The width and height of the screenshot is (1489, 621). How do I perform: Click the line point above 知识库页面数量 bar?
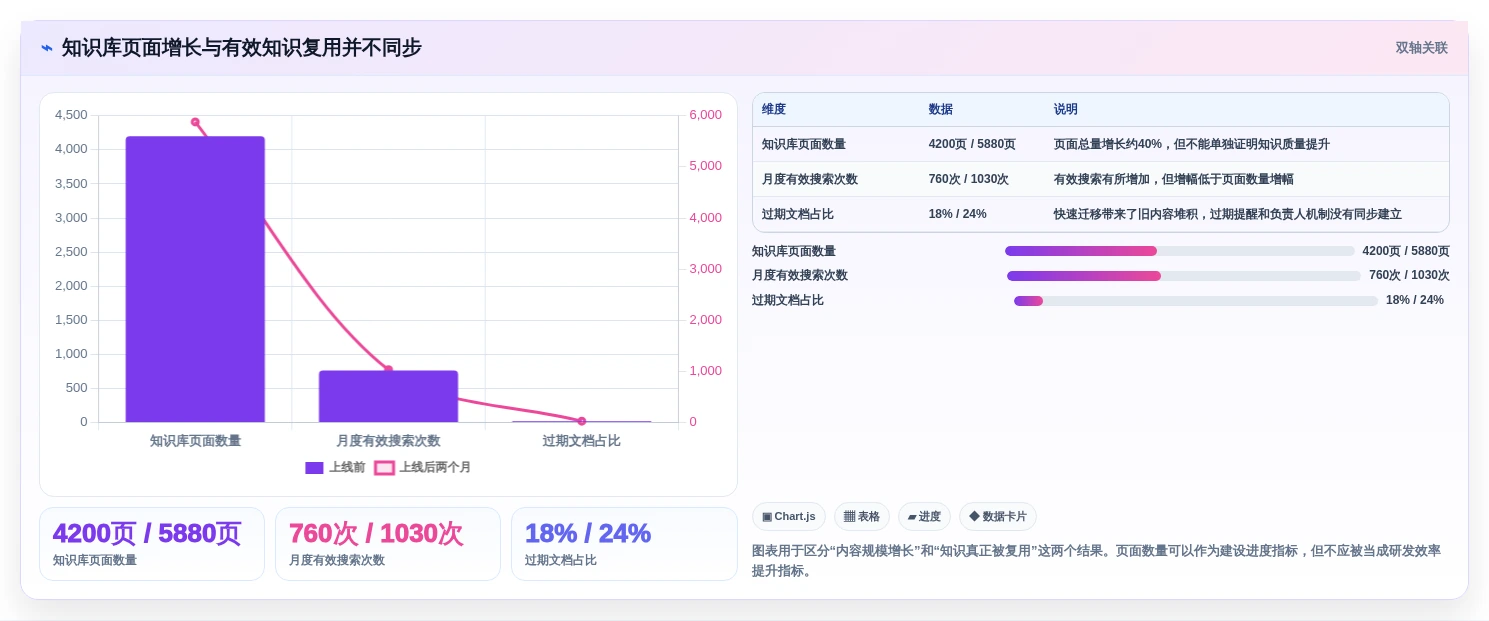coord(195,122)
